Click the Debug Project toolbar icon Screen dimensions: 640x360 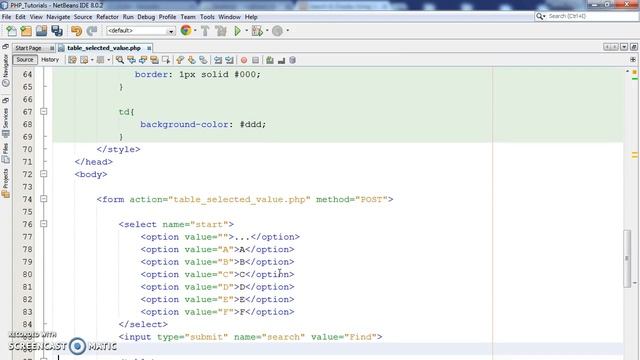pyautogui.click(x=257, y=31)
